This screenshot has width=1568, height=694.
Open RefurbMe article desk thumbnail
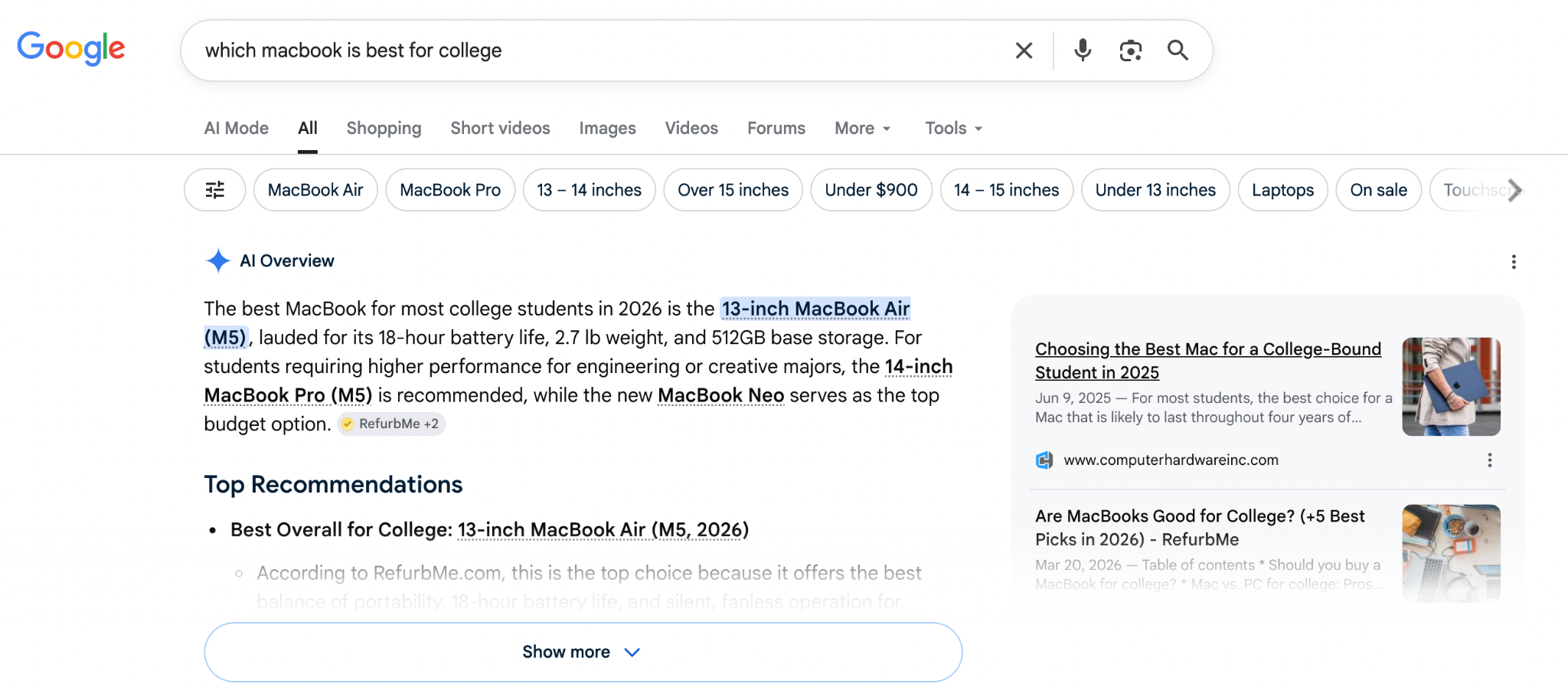1451,553
